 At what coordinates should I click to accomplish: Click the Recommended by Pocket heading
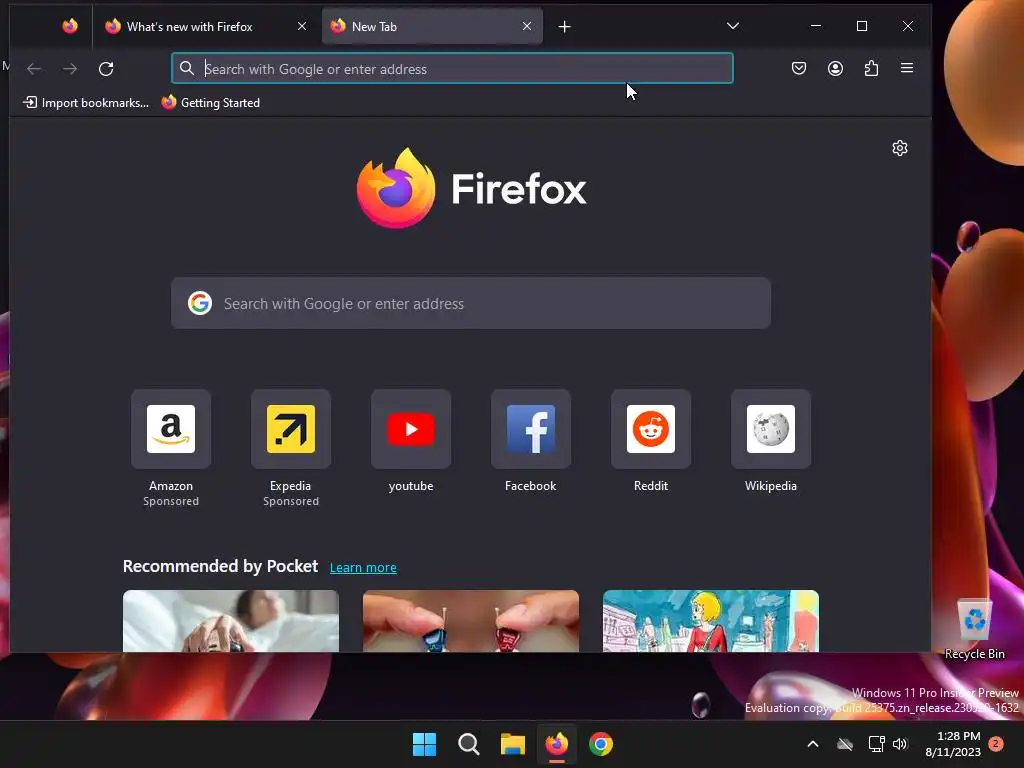coord(220,566)
